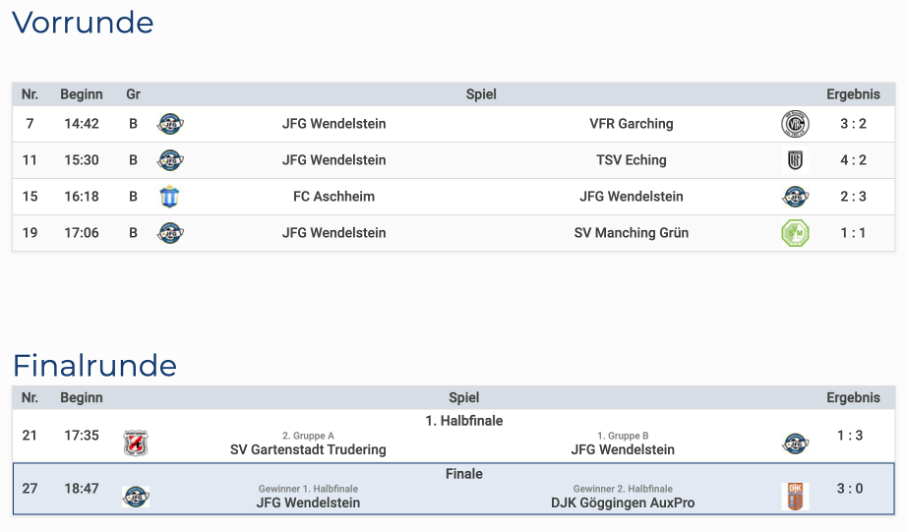The height and width of the screenshot is (532, 908).
Task: Select FC Aschheim team name
Action: pyautogui.click(x=334, y=197)
